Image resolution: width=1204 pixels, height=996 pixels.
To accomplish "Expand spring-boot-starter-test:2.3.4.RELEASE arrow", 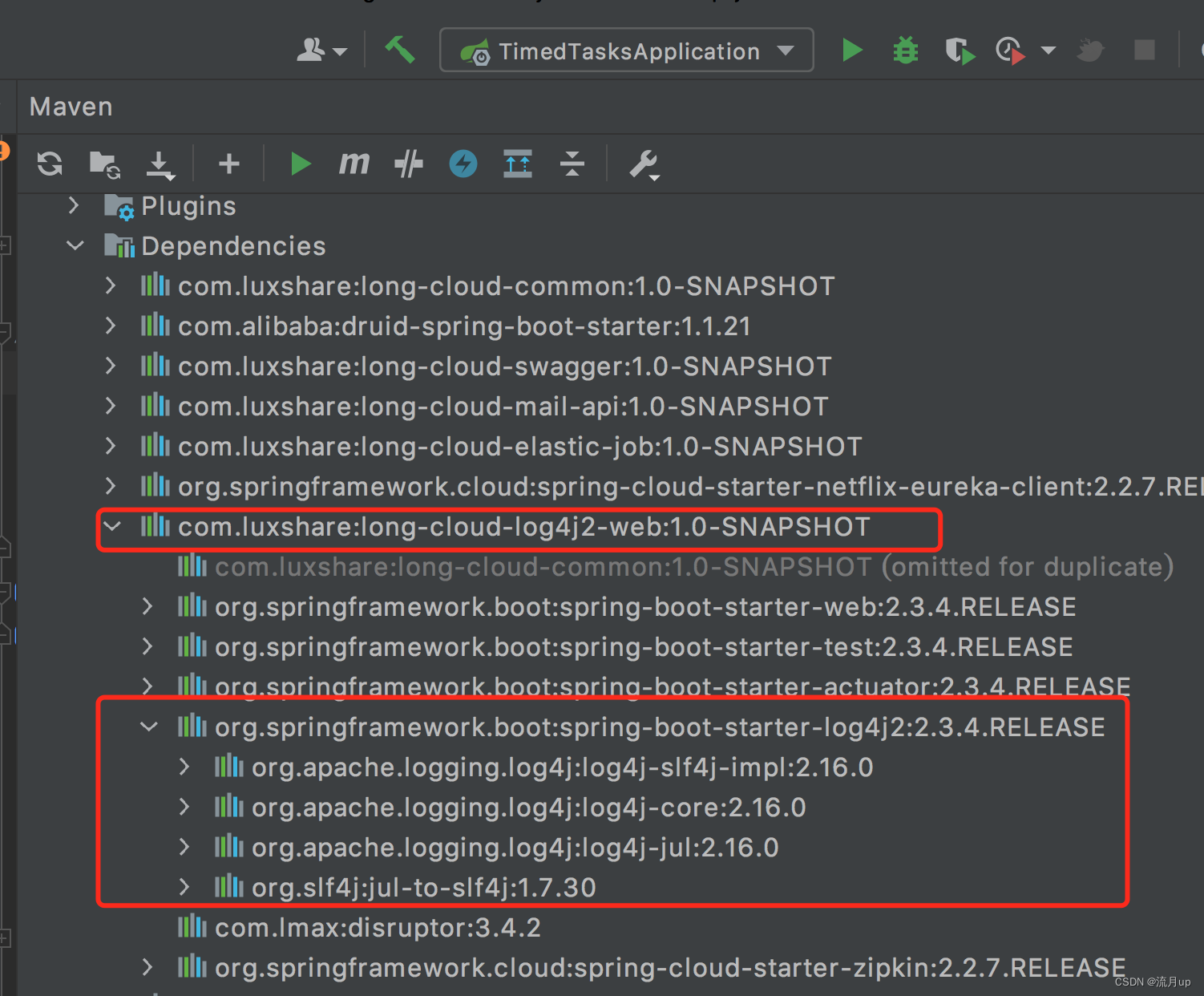I will (x=147, y=646).
